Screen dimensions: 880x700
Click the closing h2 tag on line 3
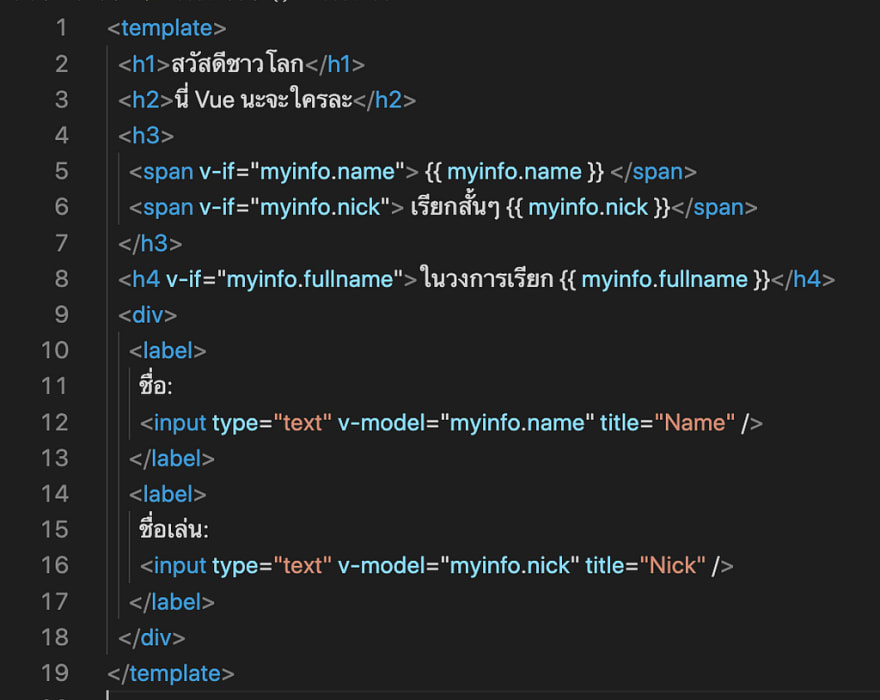click(x=384, y=100)
